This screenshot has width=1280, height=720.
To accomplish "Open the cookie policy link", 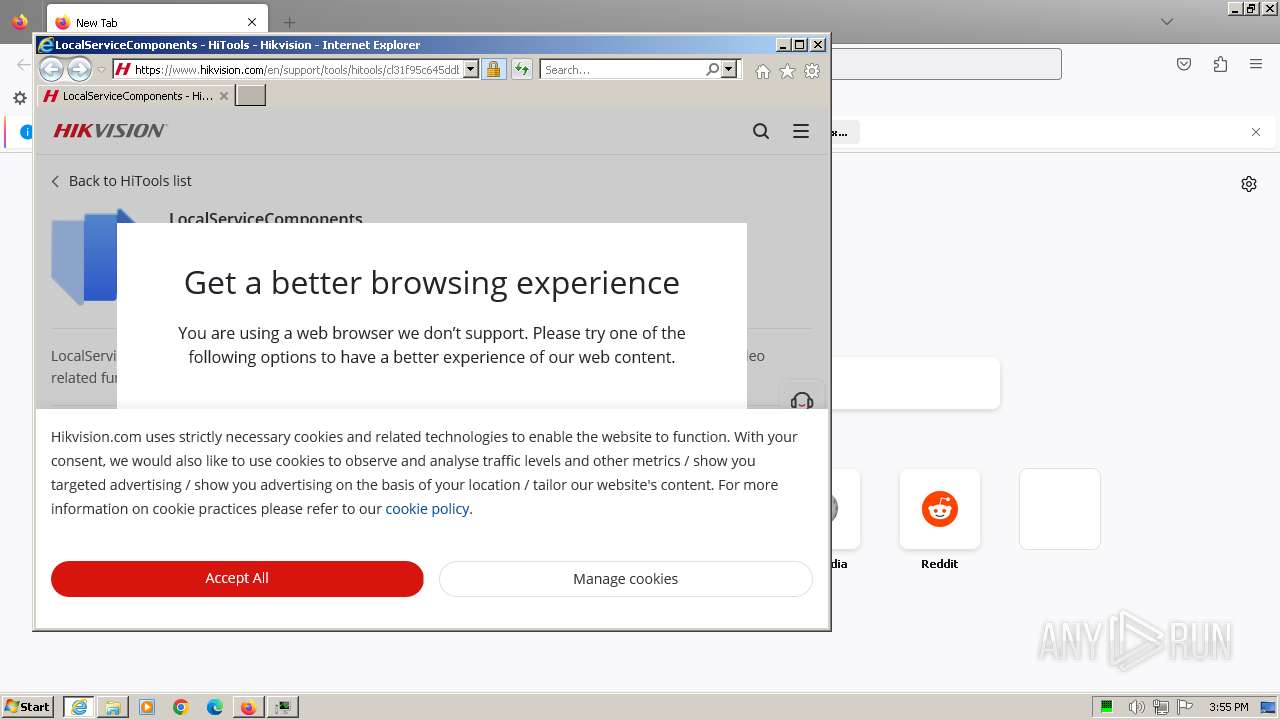I will (427, 509).
